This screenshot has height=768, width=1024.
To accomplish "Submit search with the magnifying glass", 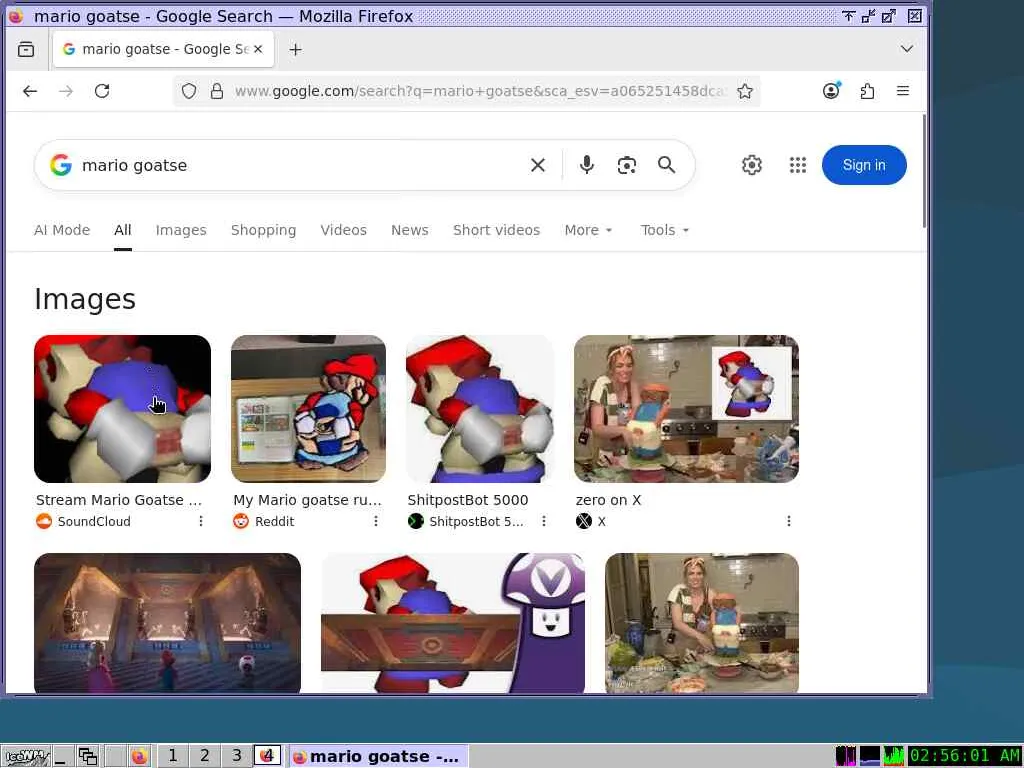I will [x=666, y=165].
